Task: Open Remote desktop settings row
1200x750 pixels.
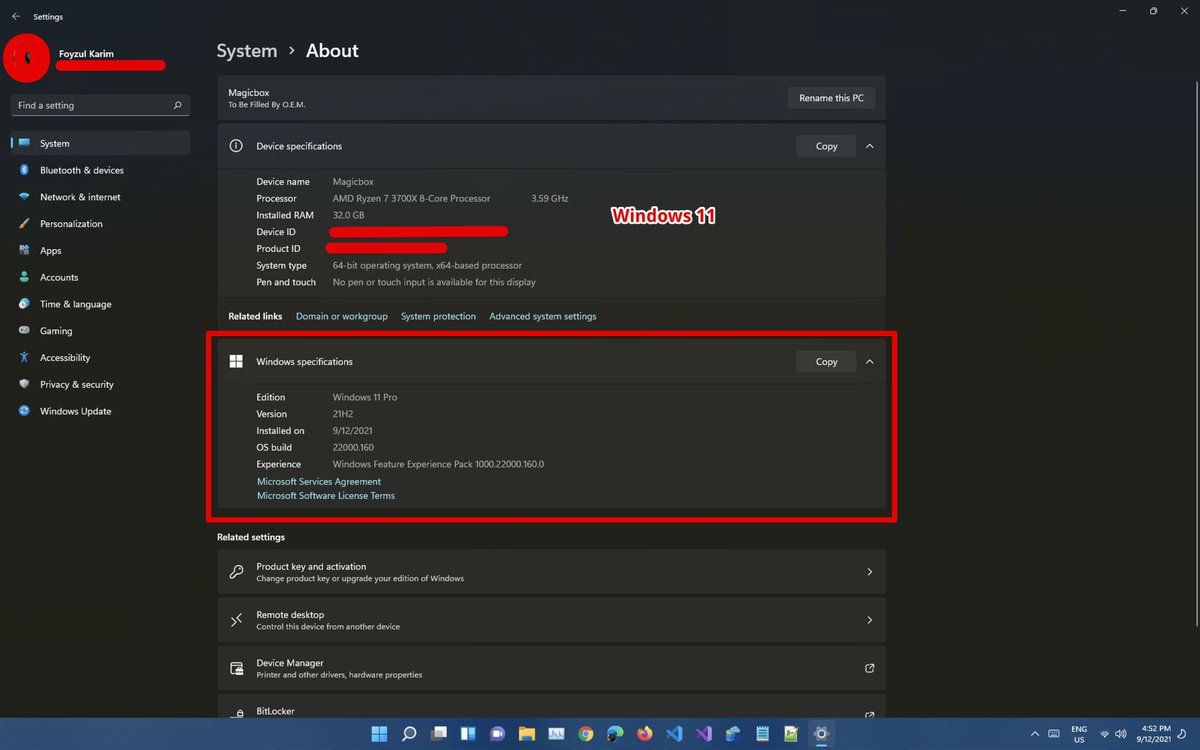Action: [551, 620]
